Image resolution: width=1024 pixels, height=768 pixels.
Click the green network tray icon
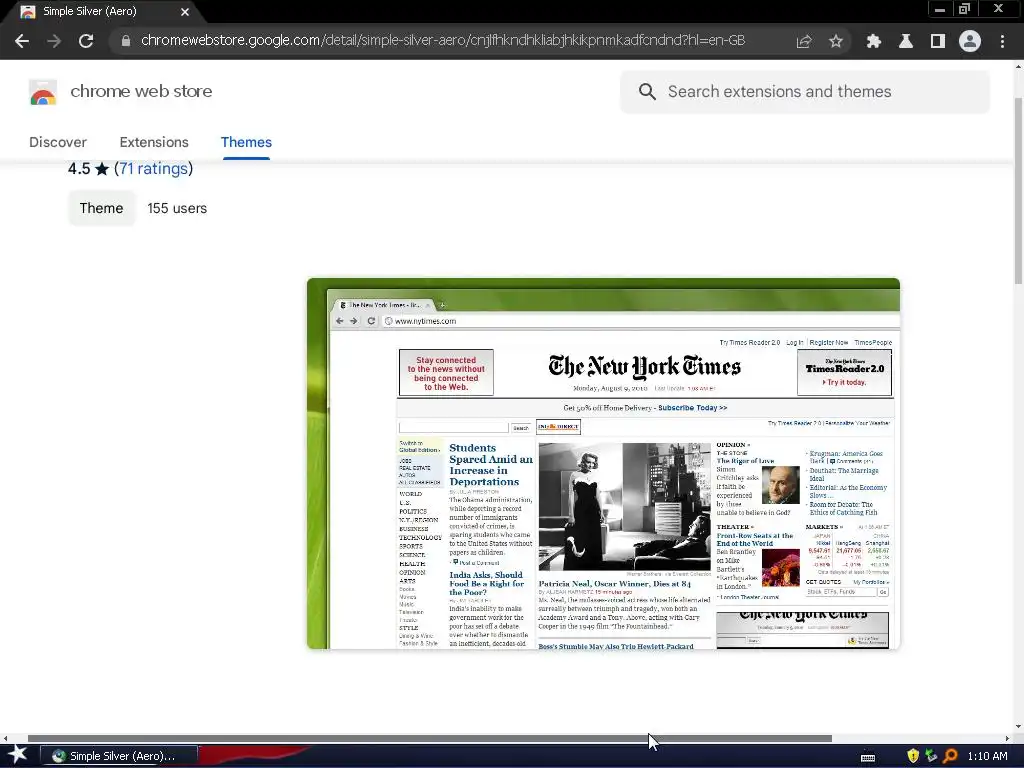[931, 756]
